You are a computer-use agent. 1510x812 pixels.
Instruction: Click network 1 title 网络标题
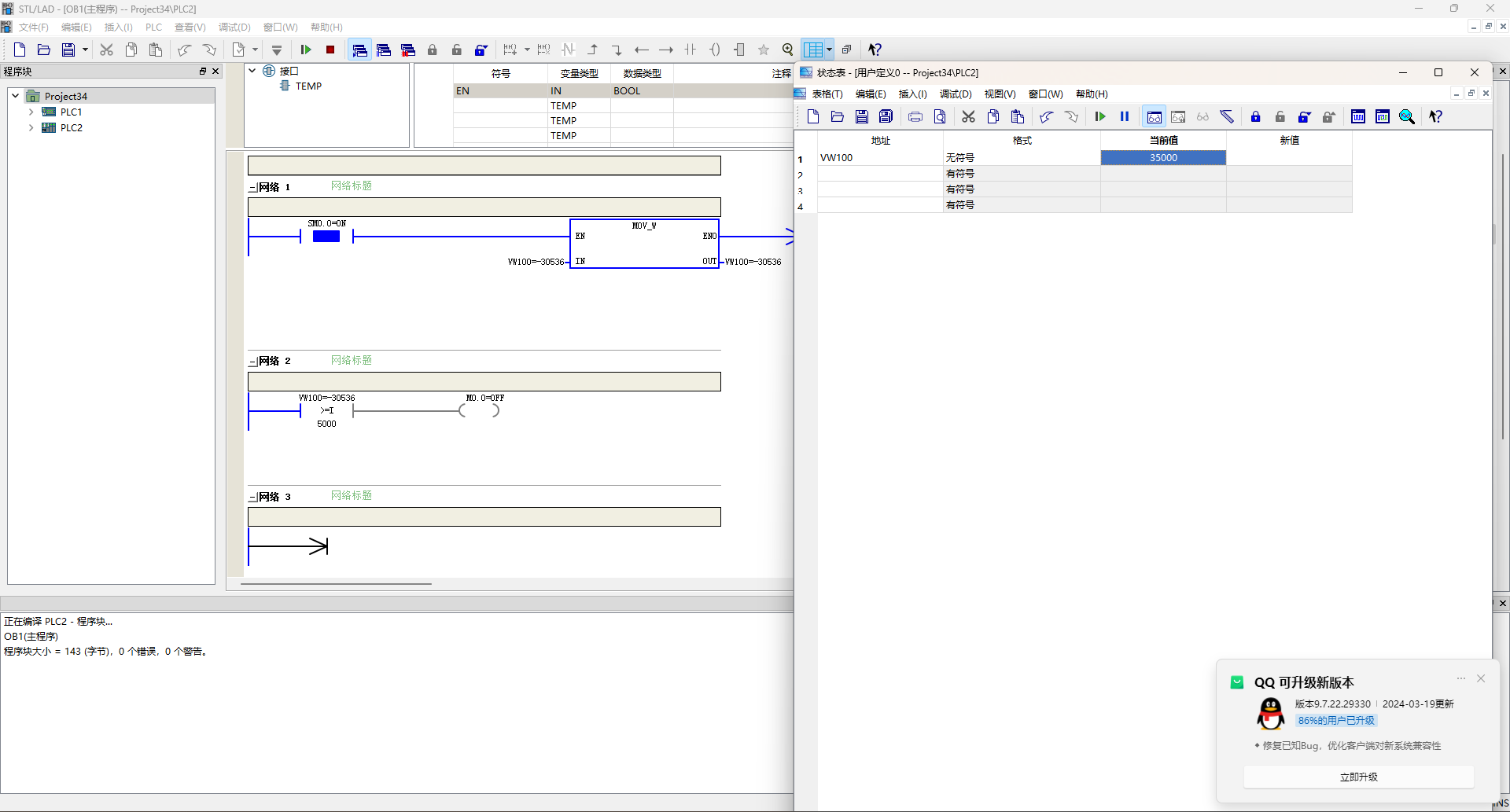point(352,186)
